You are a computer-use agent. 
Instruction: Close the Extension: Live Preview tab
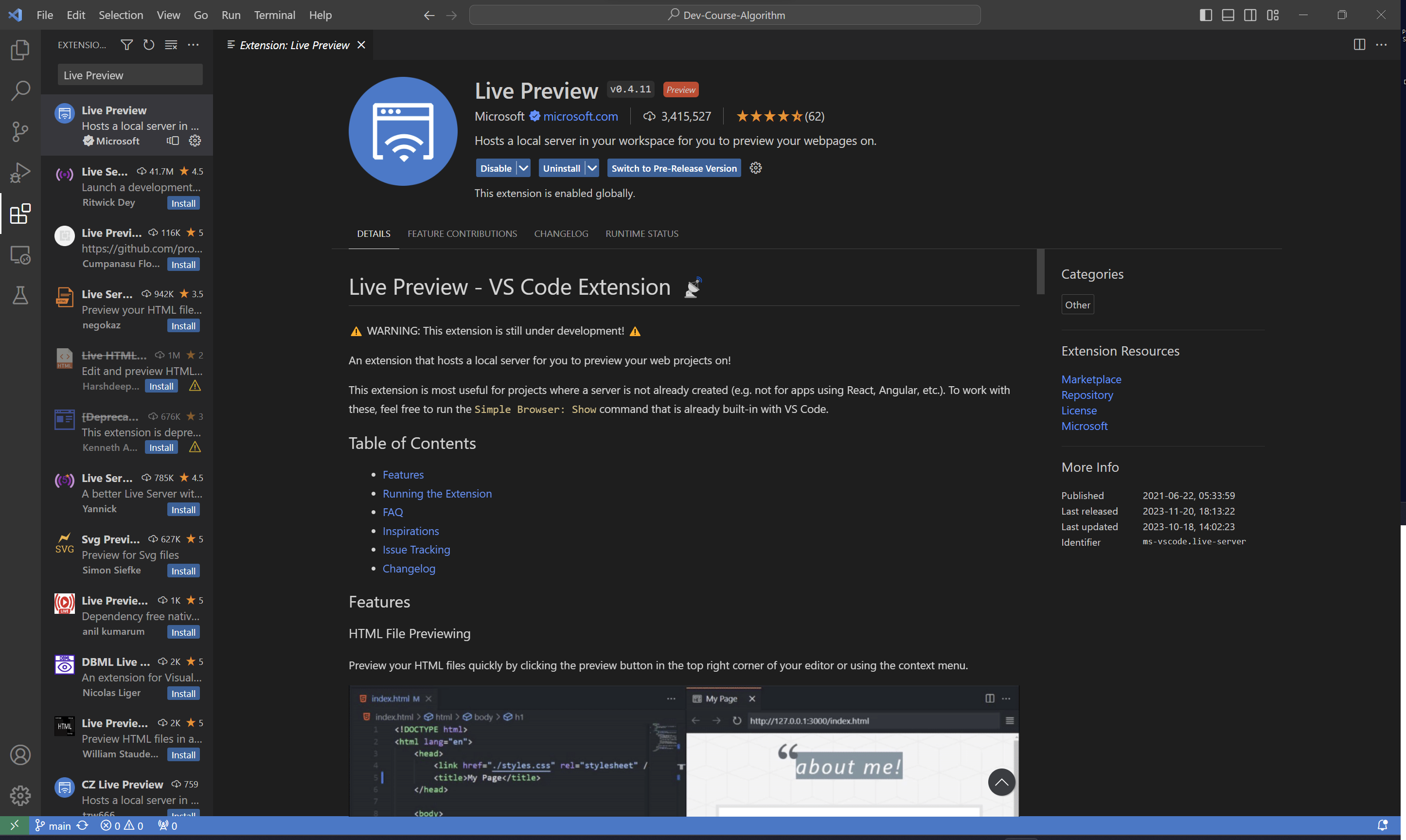(361, 45)
